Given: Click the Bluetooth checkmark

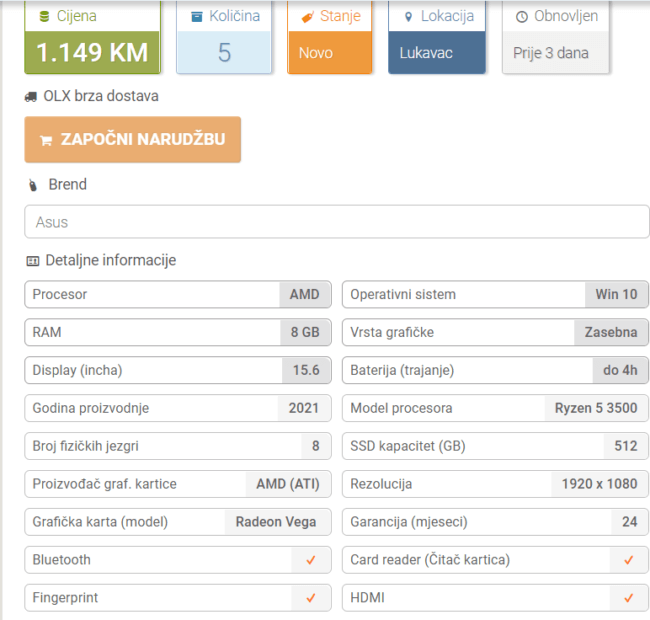Looking at the screenshot, I should [x=311, y=560].
